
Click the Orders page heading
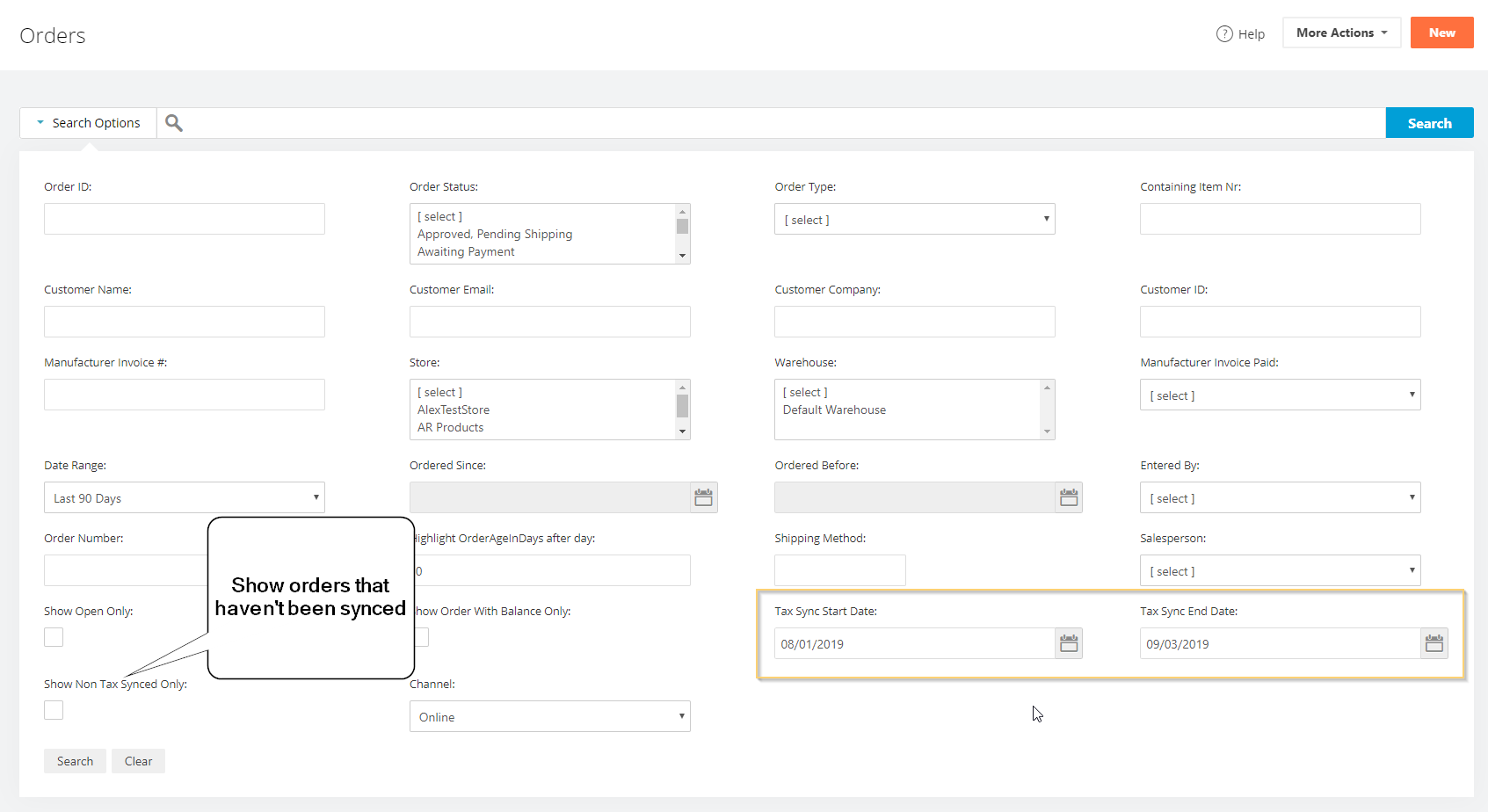pos(53,35)
